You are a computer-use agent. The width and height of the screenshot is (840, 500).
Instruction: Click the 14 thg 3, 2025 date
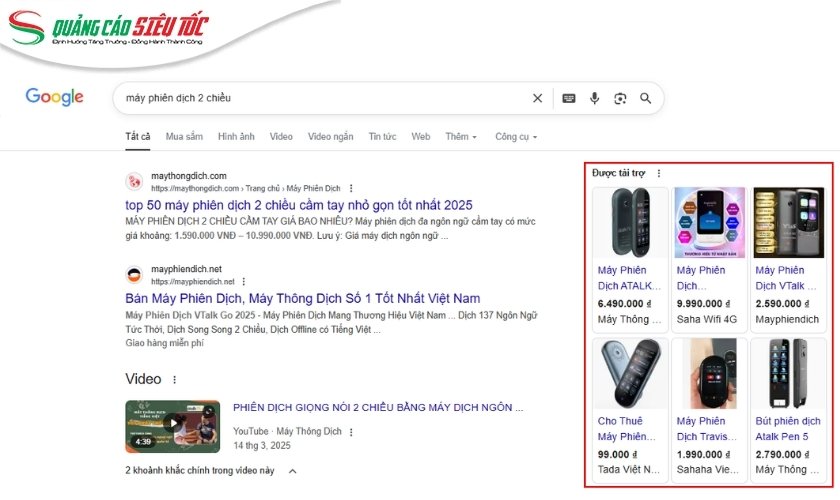tap(262, 445)
